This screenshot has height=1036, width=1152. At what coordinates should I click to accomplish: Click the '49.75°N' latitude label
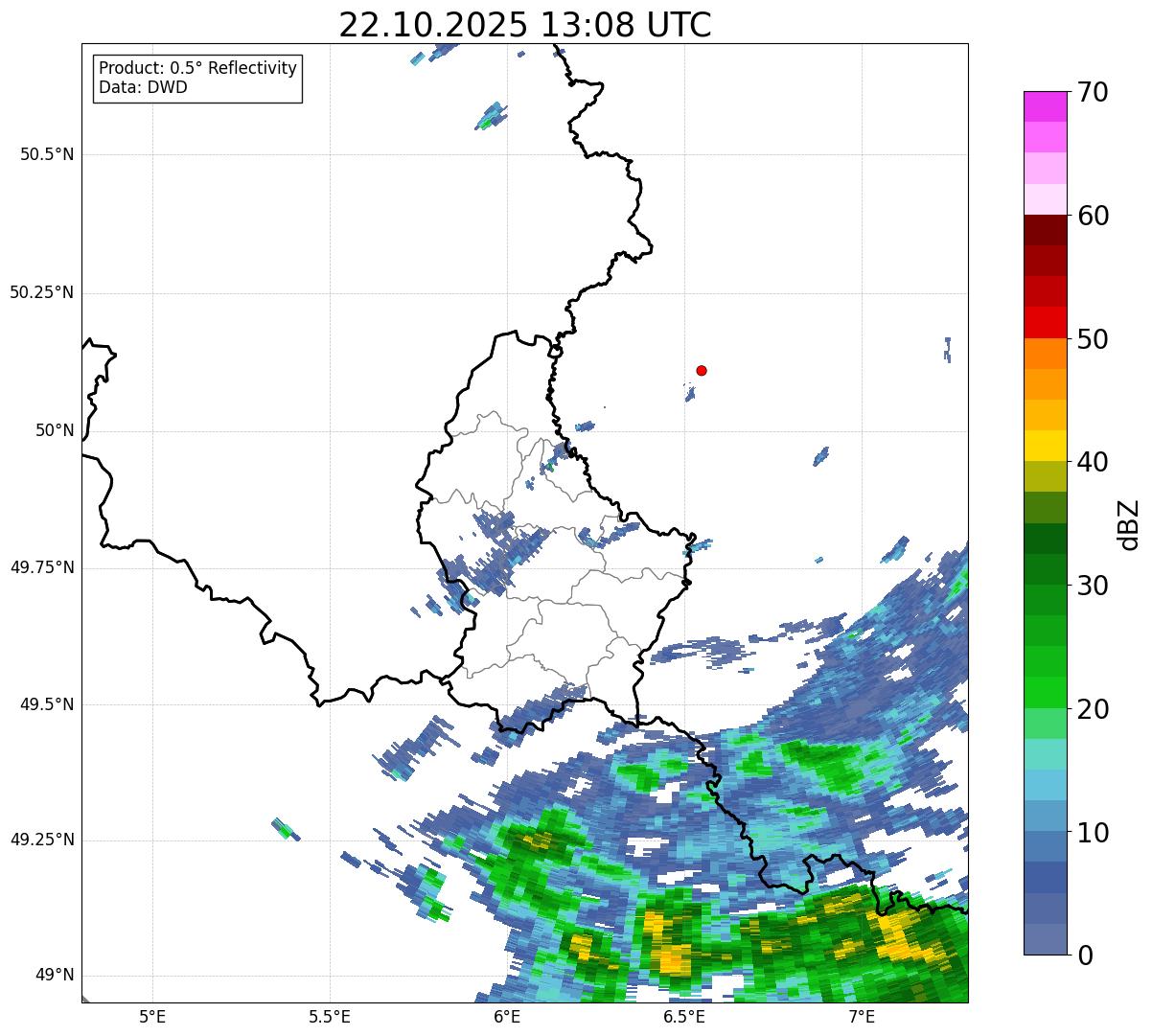[42, 567]
